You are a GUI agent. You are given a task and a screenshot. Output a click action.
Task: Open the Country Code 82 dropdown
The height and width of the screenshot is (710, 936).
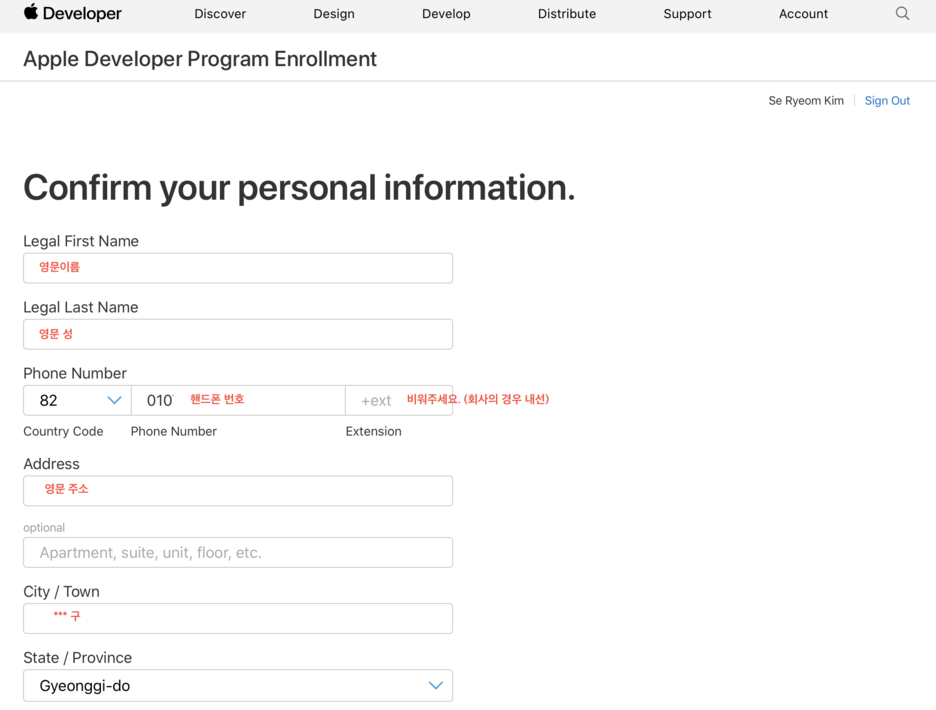point(77,401)
